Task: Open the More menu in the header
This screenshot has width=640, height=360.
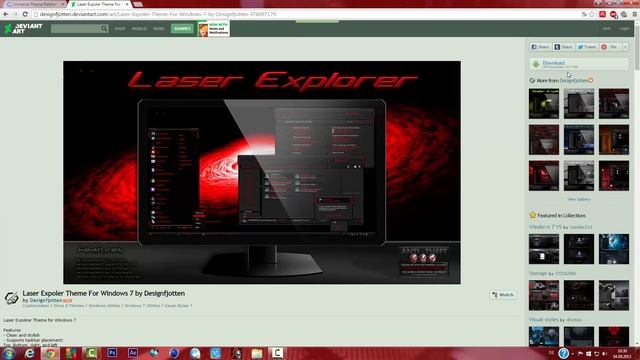Action: coord(158,29)
